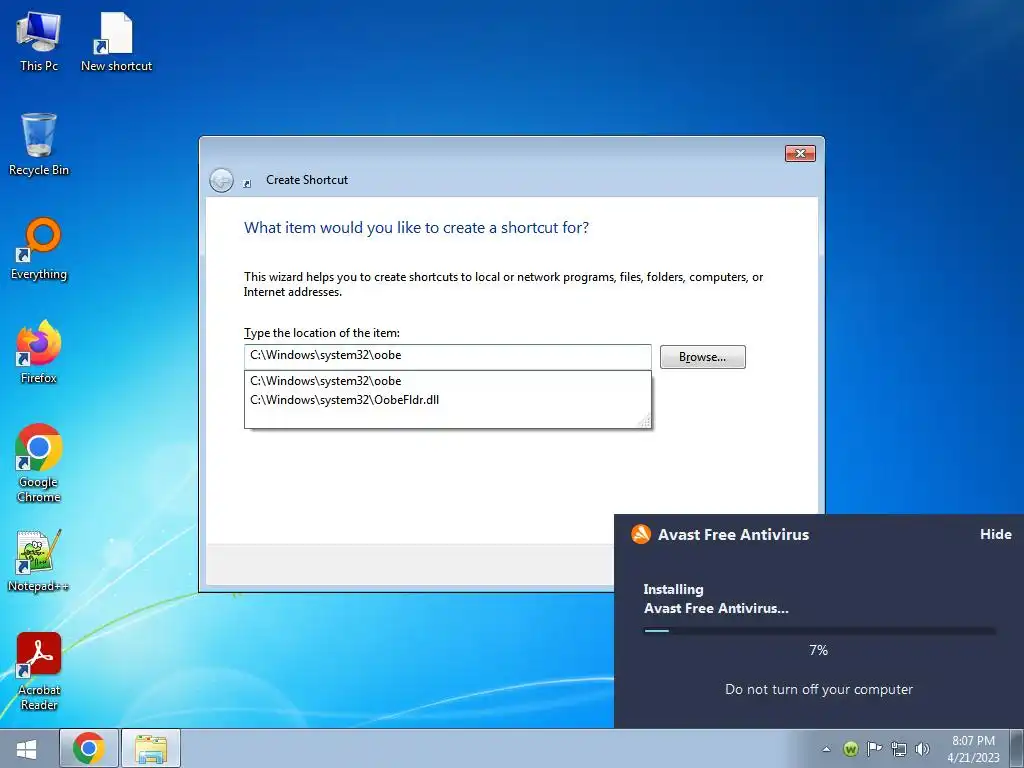
Task: Open the Windows Start menu
Action: [27, 748]
